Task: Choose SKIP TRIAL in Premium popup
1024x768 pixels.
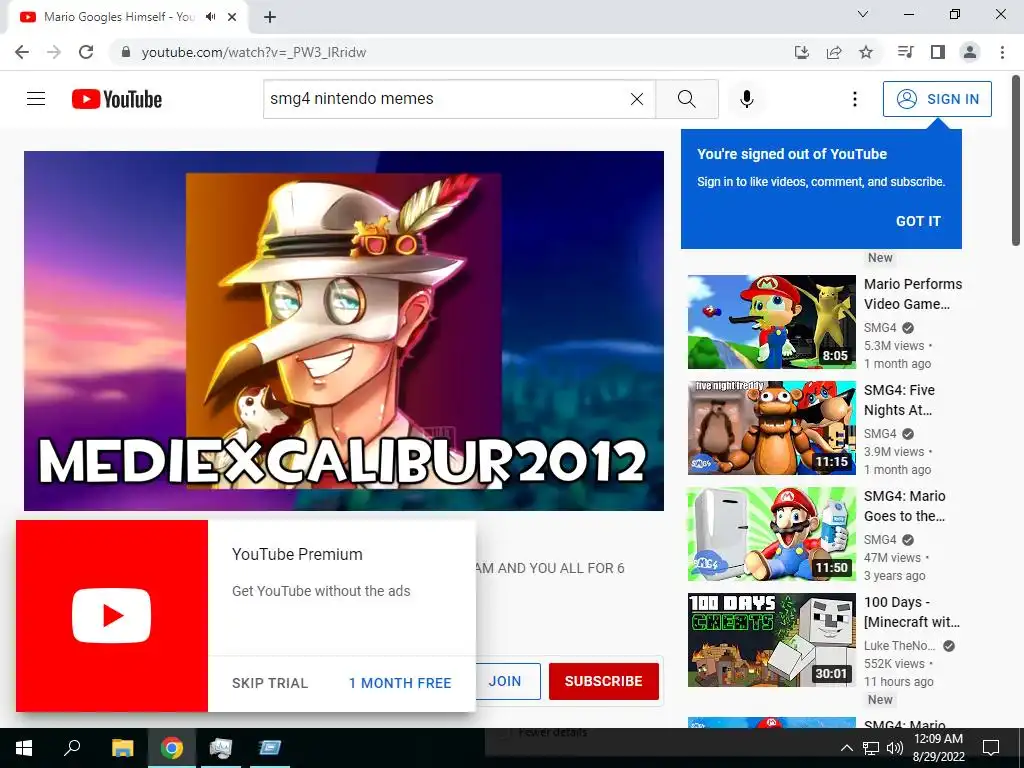Action: [270, 683]
